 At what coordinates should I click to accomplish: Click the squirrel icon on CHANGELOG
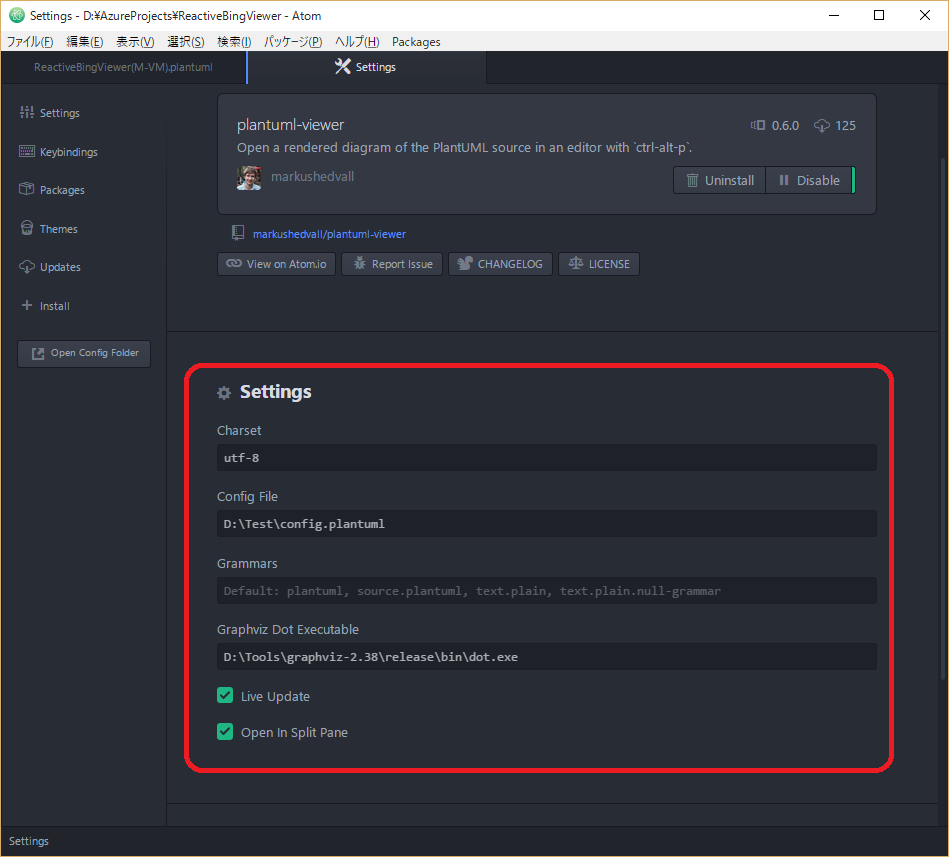coord(465,263)
